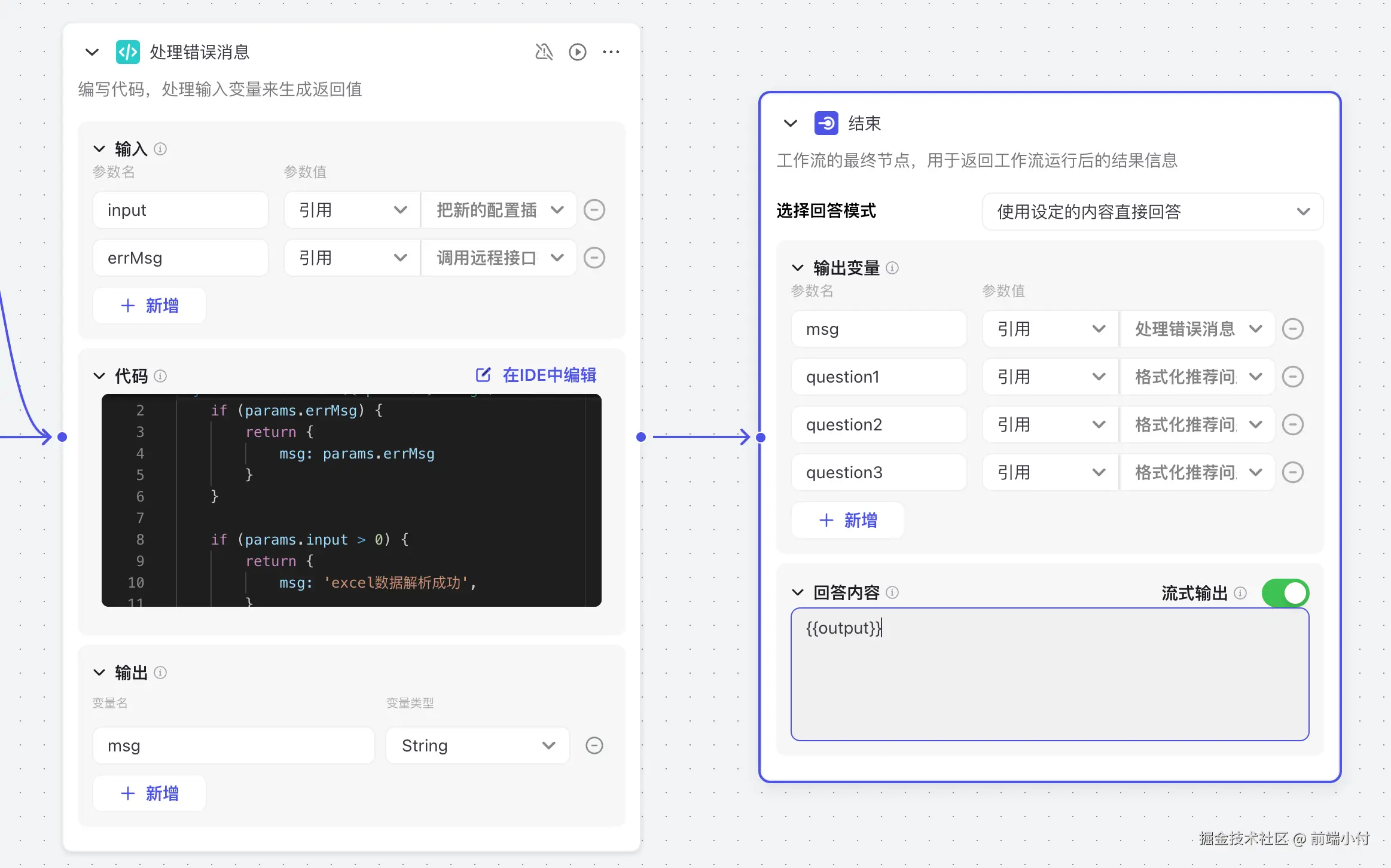The height and width of the screenshot is (868, 1391).
Task: Turn off the 流式输出 streaming switch
Action: pyautogui.click(x=1285, y=592)
